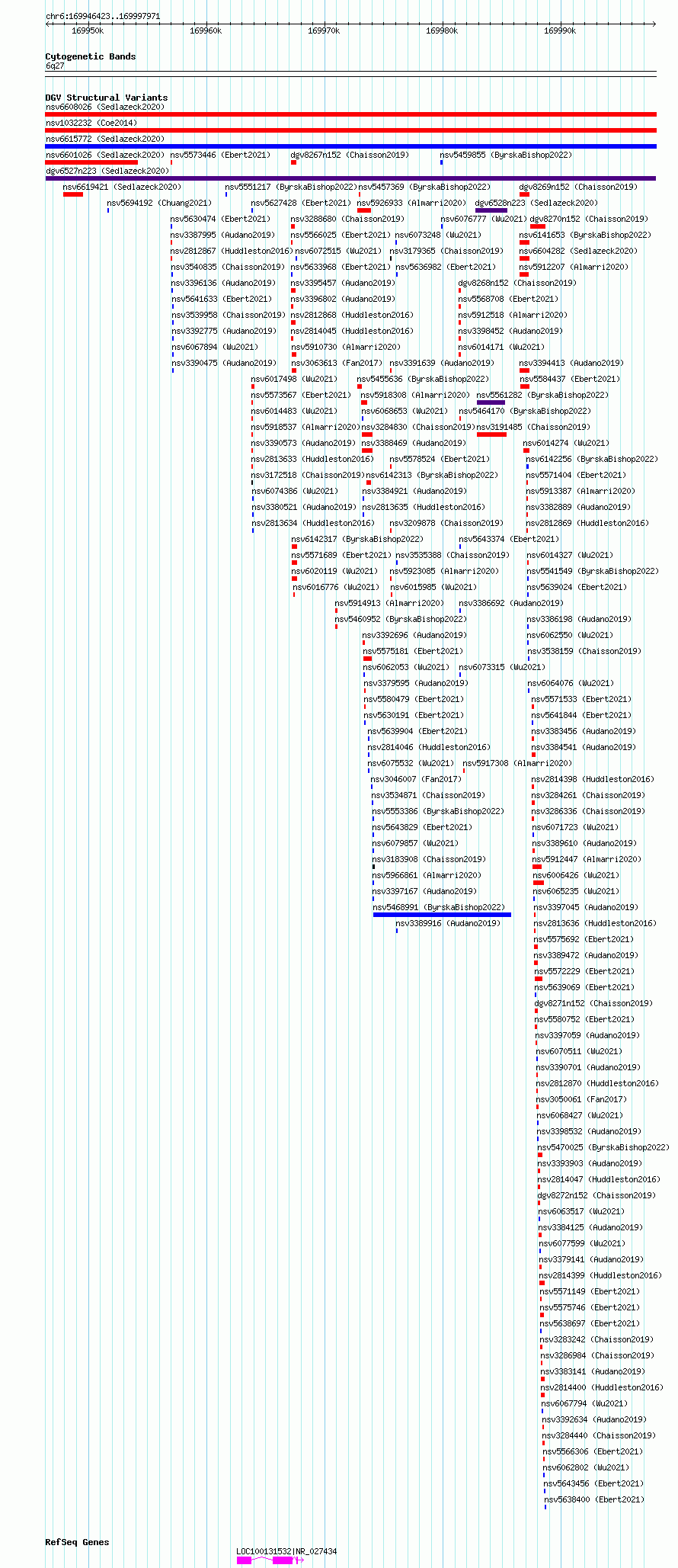678x1568 pixels.
Task: Click the blue bar under nsv5468991
Action: (x=442, y=915)
